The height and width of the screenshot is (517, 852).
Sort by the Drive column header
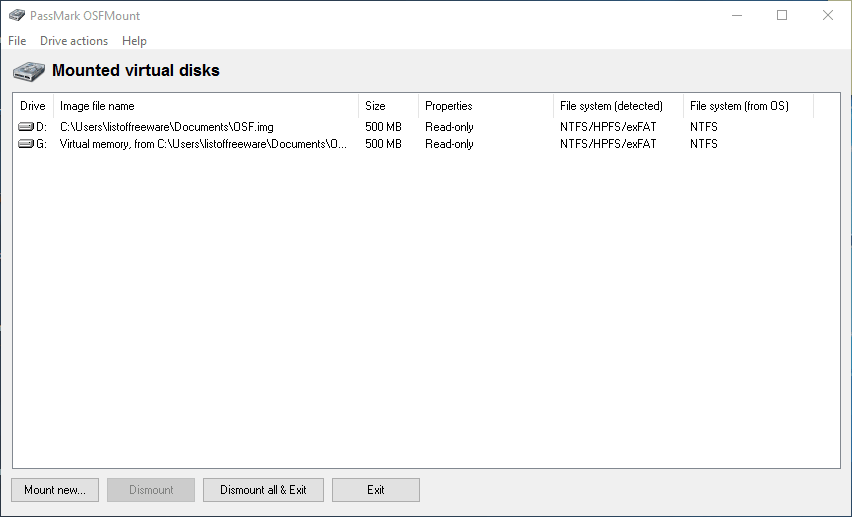(33, 106)
